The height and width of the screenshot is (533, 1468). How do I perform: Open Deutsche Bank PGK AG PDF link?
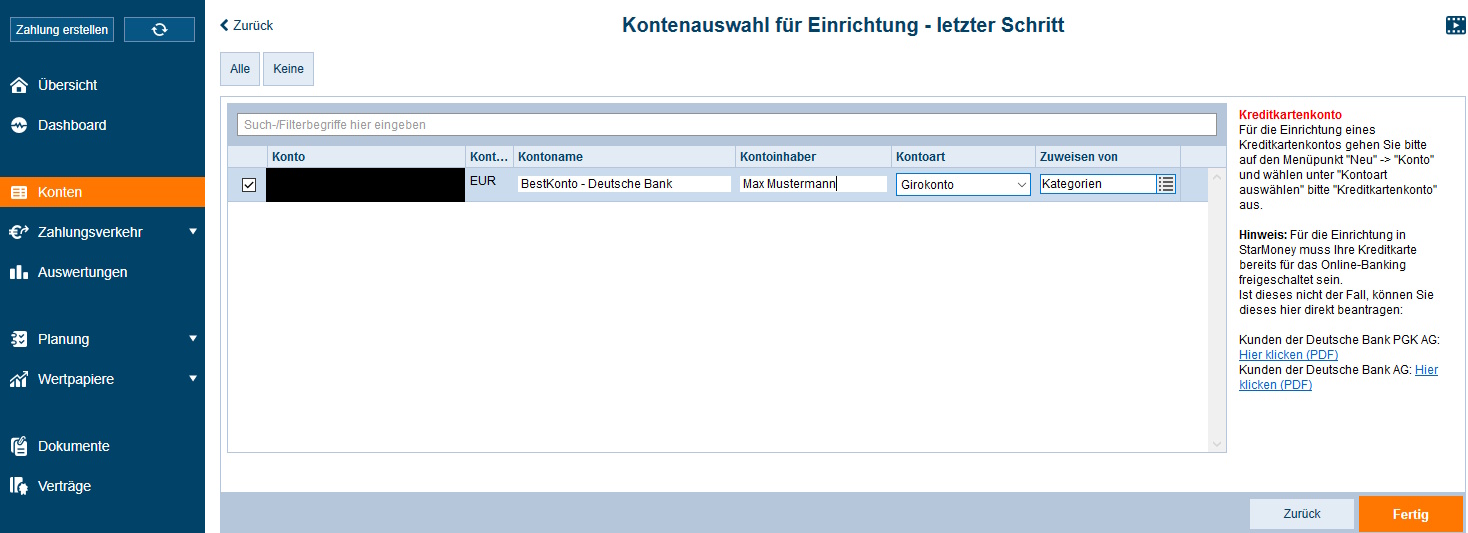tap(1288, 355)
